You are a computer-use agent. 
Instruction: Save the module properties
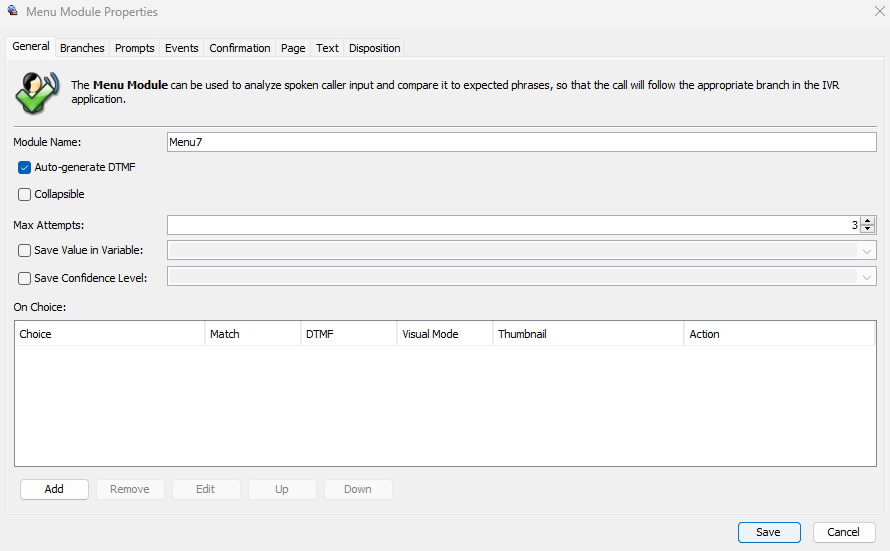769,532
